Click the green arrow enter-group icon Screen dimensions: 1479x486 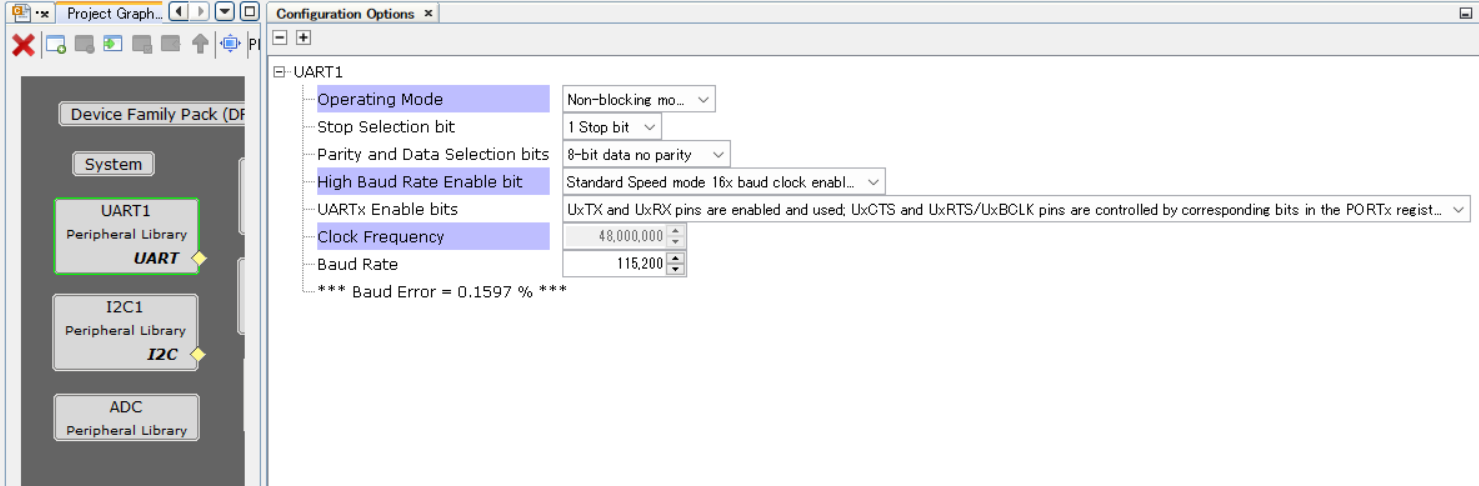tap(113, 44)
